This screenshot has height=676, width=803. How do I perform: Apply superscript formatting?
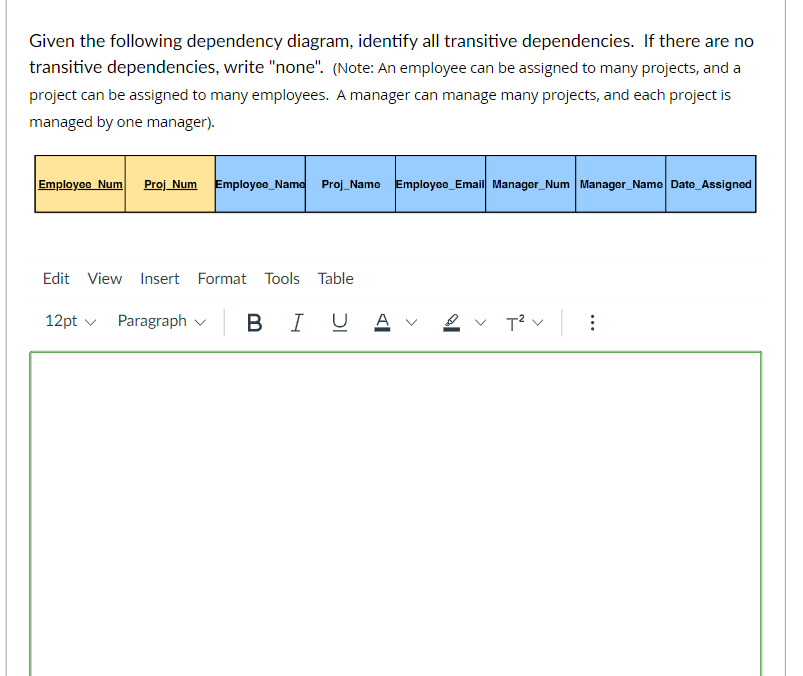(x=517, y=322)
